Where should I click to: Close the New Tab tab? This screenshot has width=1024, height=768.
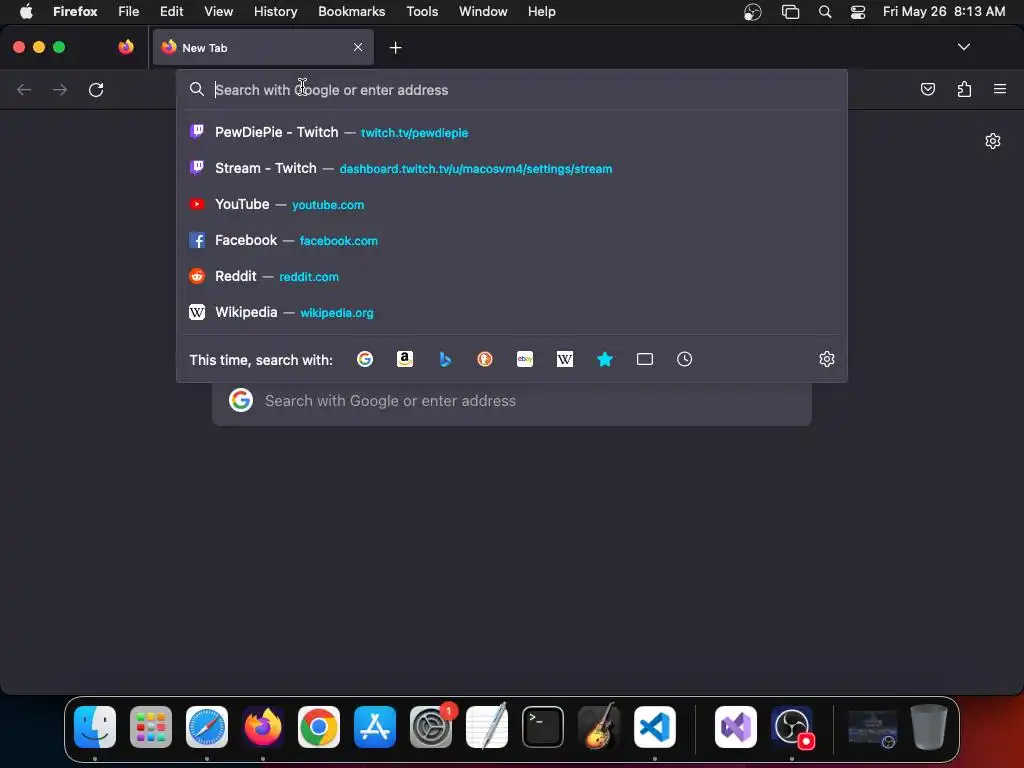click(358, 47)
